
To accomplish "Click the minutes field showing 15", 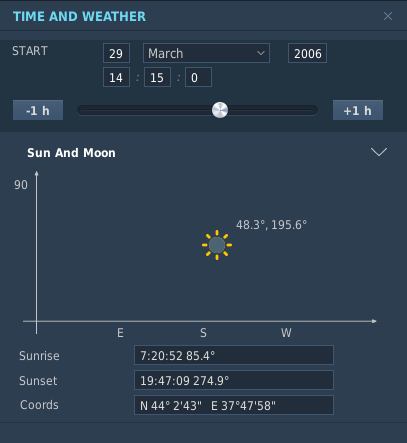I will coord(157,77).
